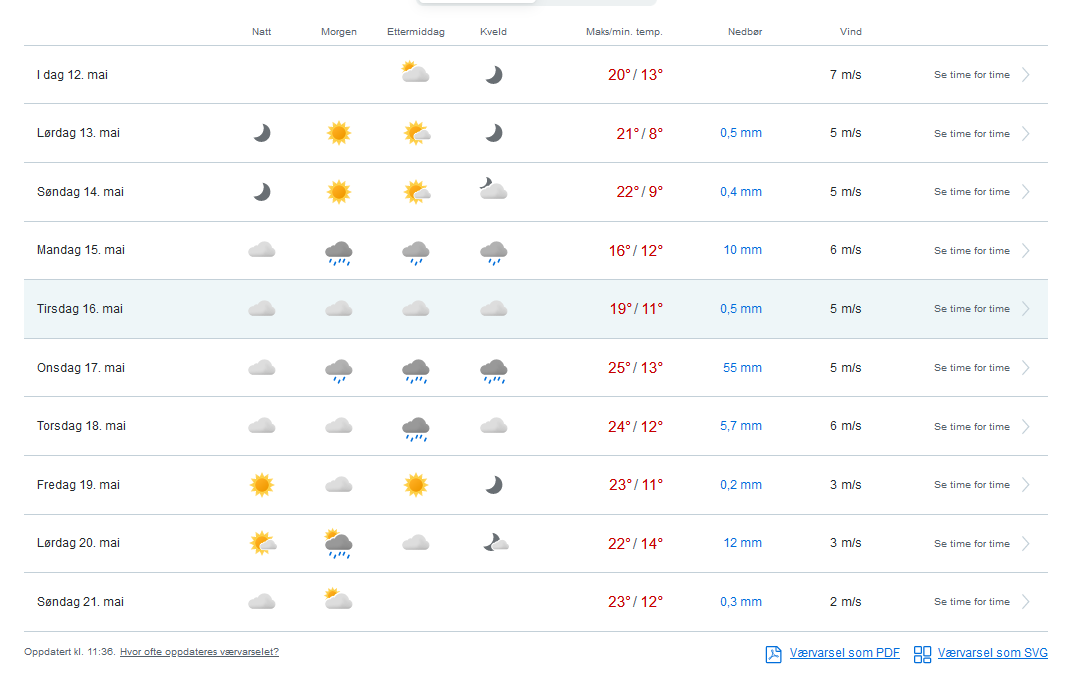The height and width of the screenshot is (691, 1092).
Task: Click the sun icon for Lørdag 13. mai morning
Action: pos(339,133)
